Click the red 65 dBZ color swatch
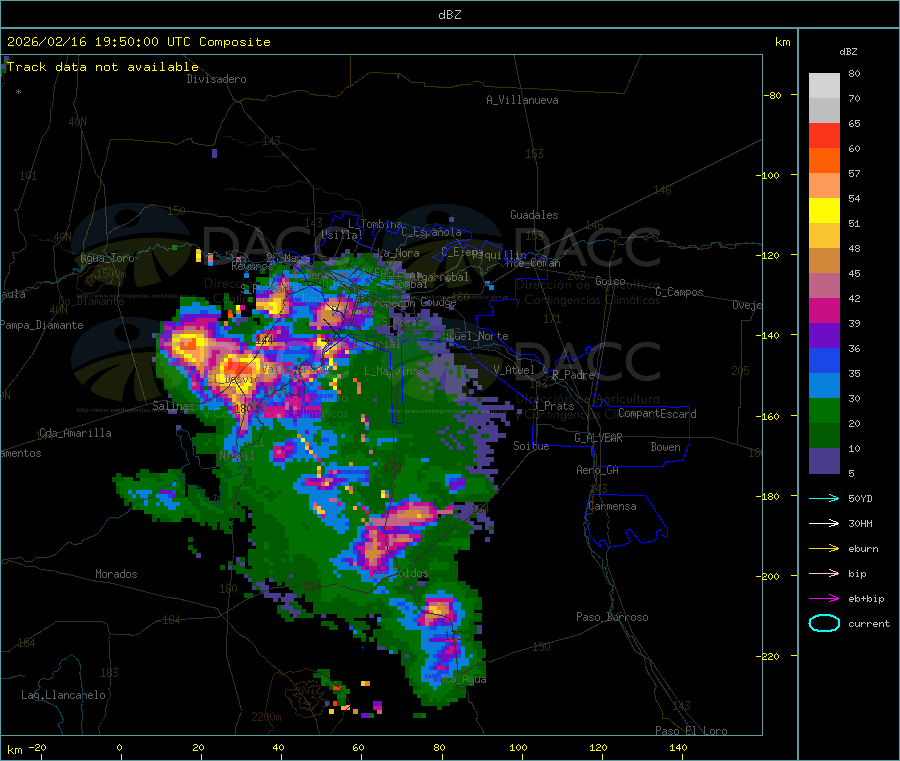The width and height of the screenshot is (900, 761). [x=824, y=135]
